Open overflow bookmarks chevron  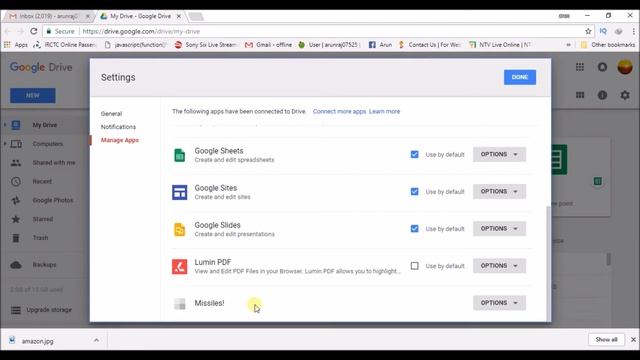[568, 45]
